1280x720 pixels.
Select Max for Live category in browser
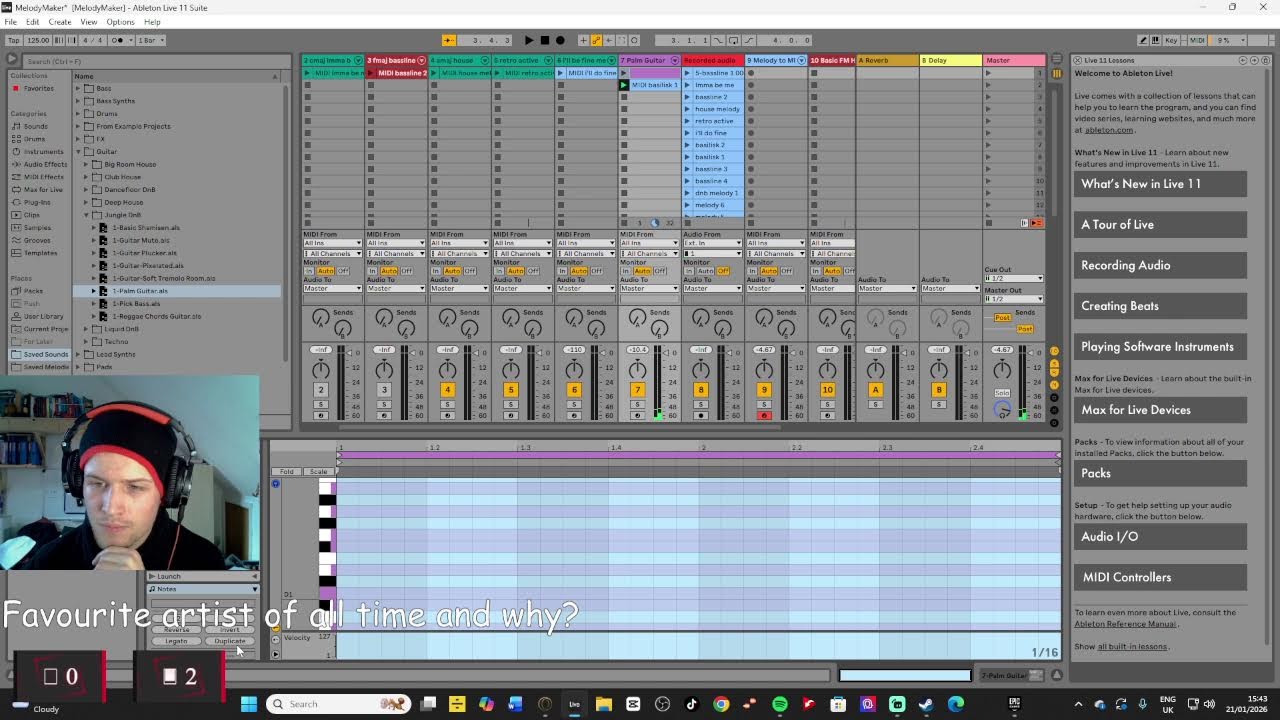[43, 190]
